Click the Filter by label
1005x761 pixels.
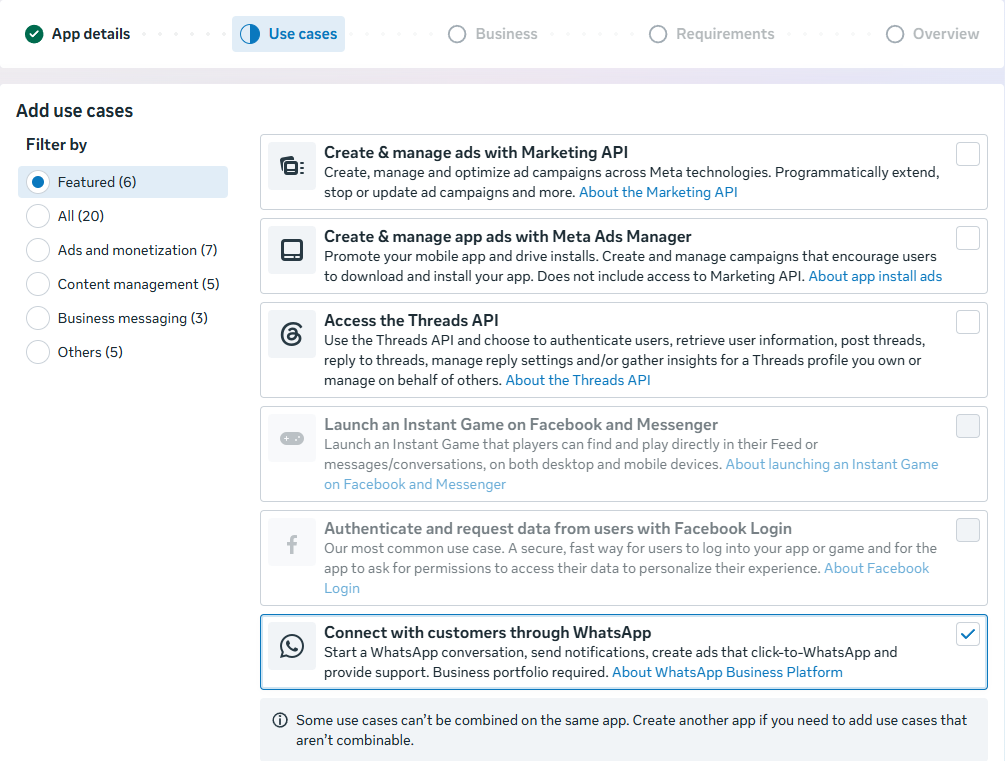pyautogui.click(x=56, y=145)
